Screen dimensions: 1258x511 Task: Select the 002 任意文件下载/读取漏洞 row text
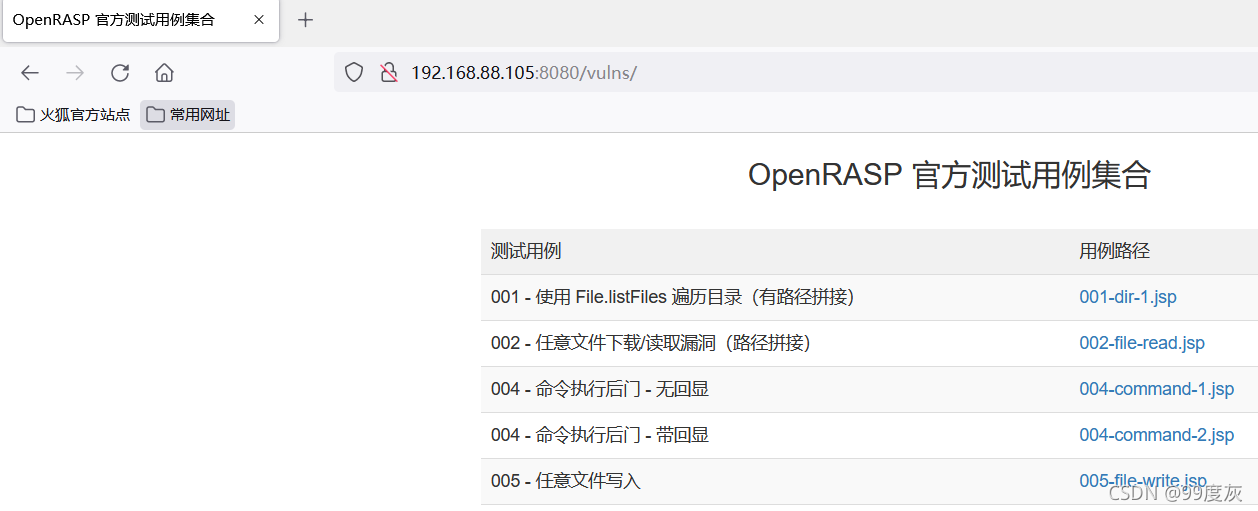651,343
